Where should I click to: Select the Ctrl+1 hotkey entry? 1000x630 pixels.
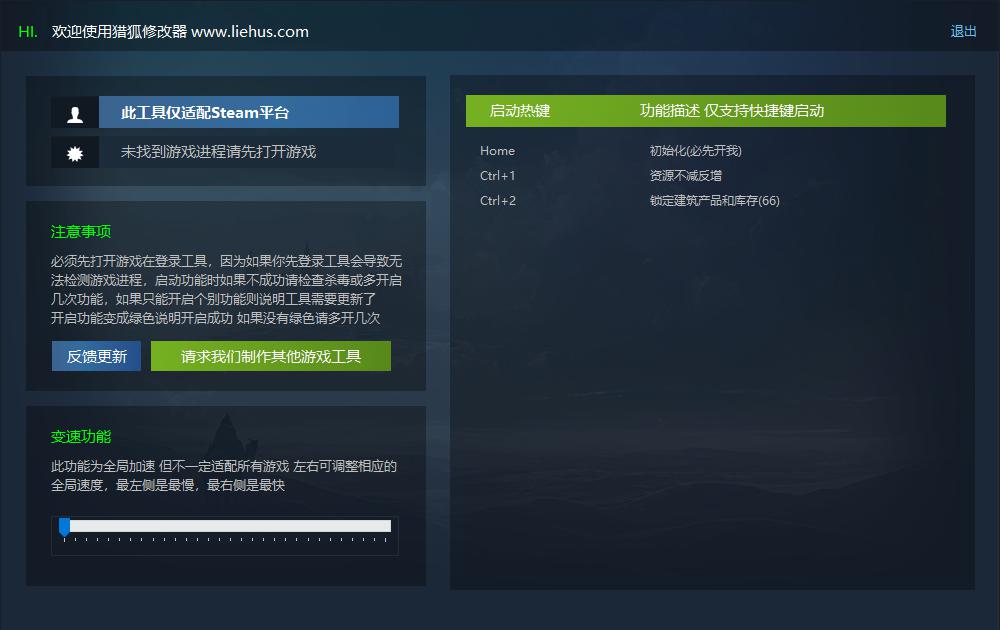click(x=497, y=175)
